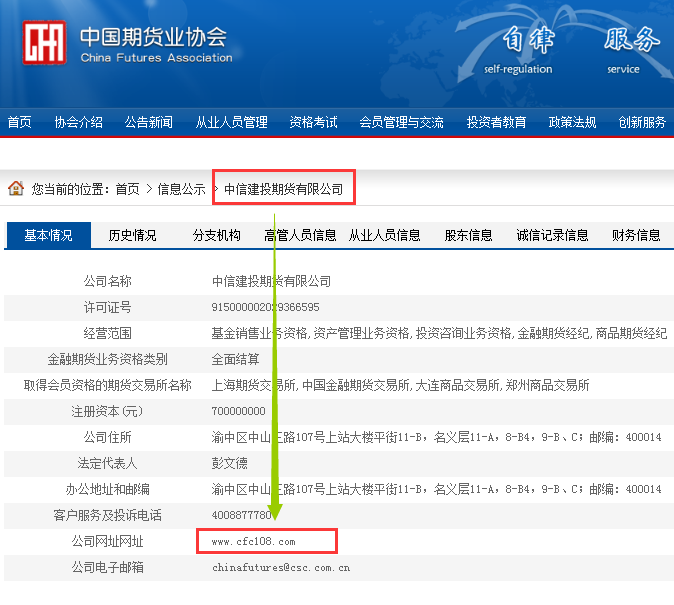Switch to the 从业人员信息 tab
This screenshot has height=605, width=674.
coord(384,235)
